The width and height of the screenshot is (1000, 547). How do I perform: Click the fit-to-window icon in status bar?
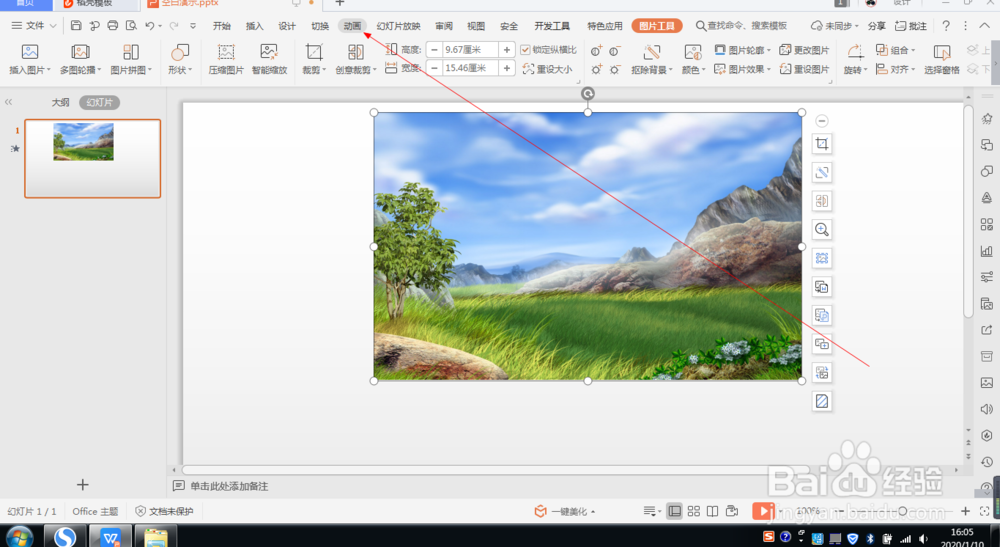(985, 511)
